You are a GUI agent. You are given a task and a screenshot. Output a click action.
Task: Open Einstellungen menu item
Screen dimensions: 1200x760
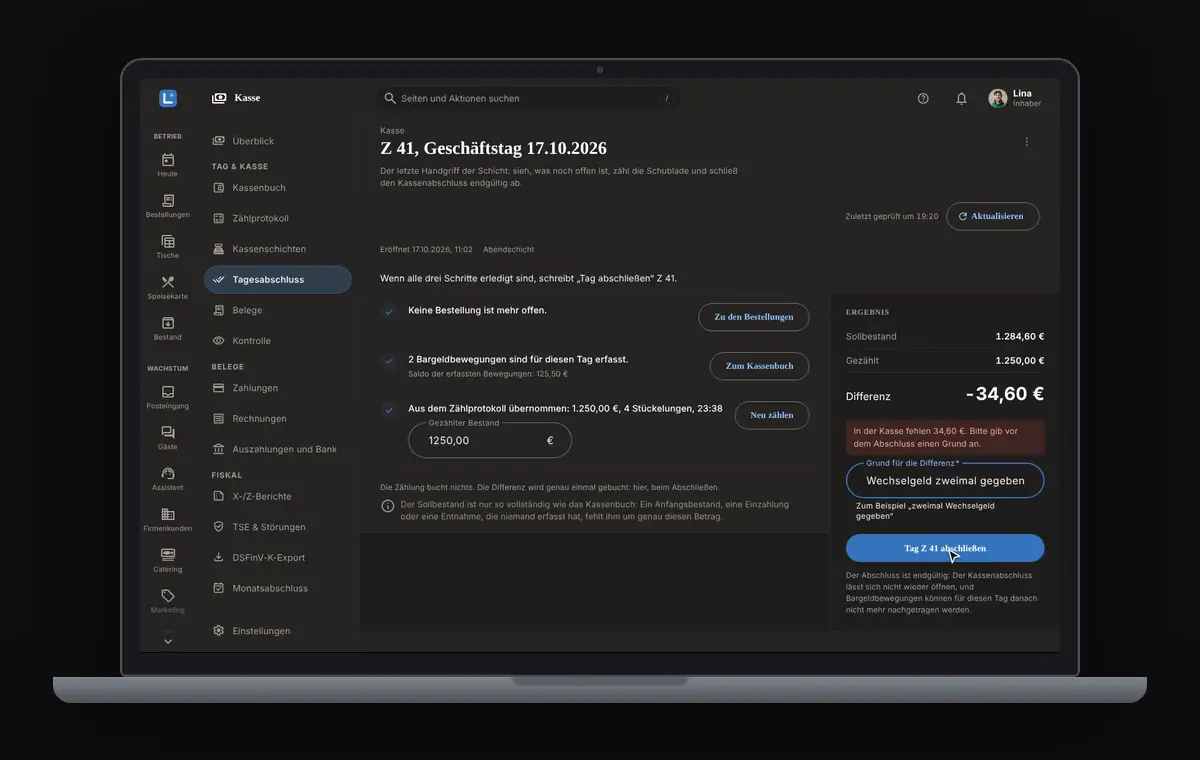(x=277, y=631)
